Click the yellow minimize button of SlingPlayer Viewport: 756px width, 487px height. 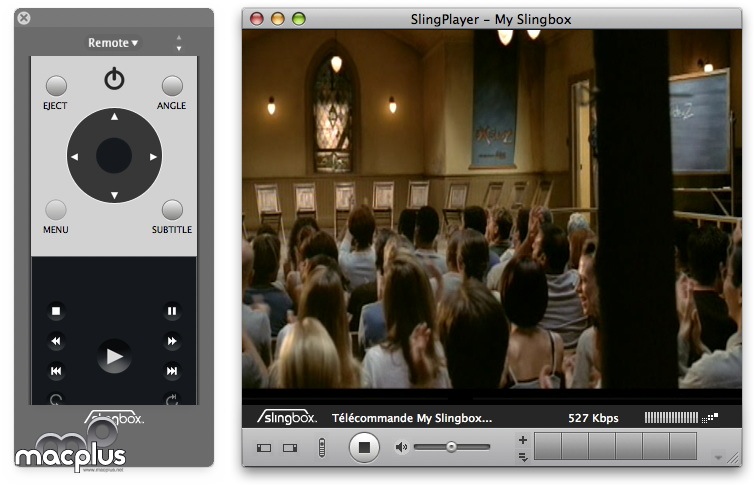[x=278, y=19]
